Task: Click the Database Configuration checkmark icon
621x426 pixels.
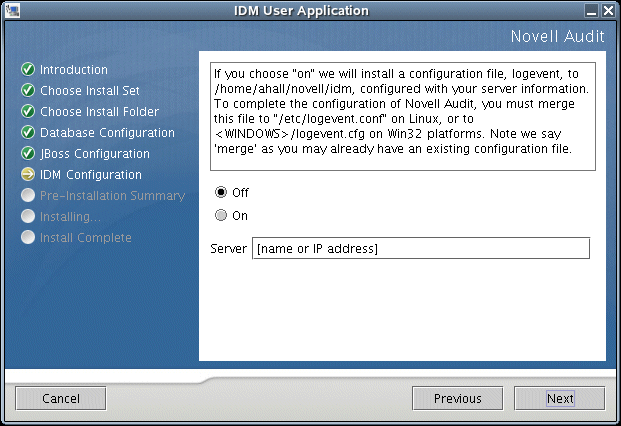Action: [x=27, y=133]
